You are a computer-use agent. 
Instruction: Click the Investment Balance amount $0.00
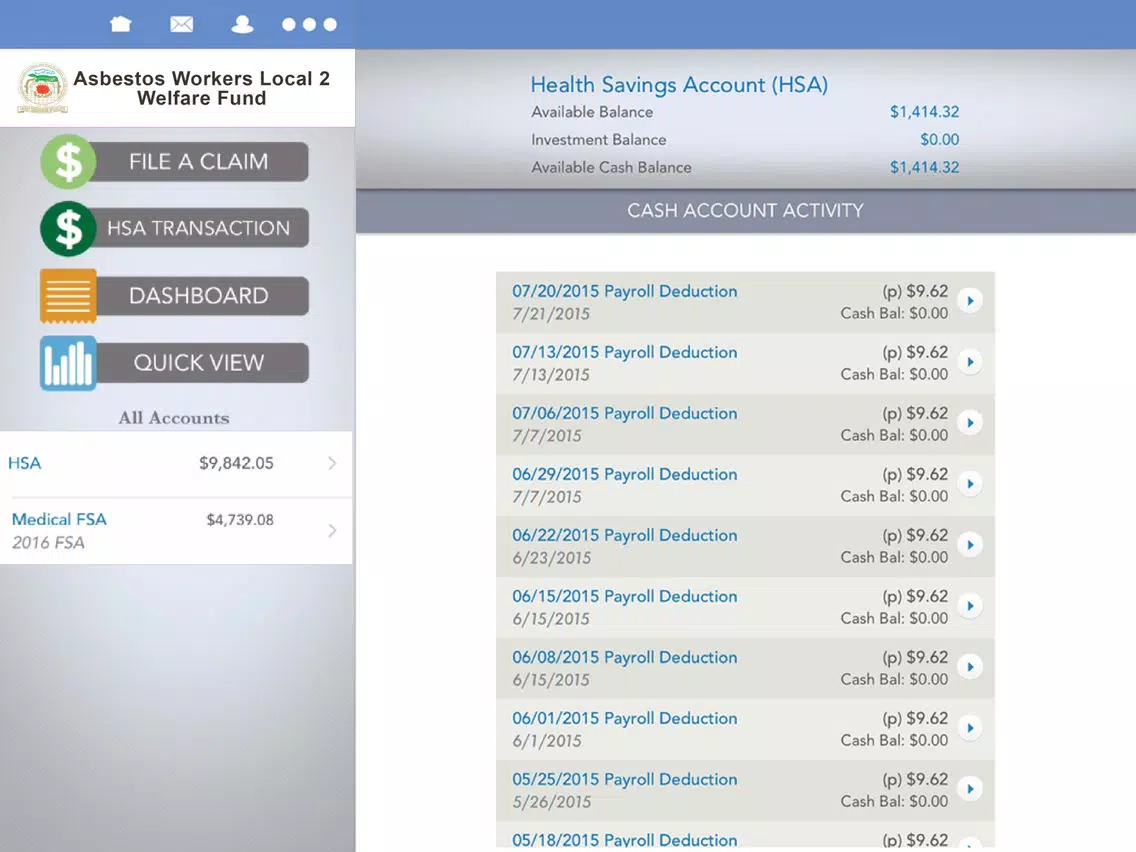click(940, 139)
